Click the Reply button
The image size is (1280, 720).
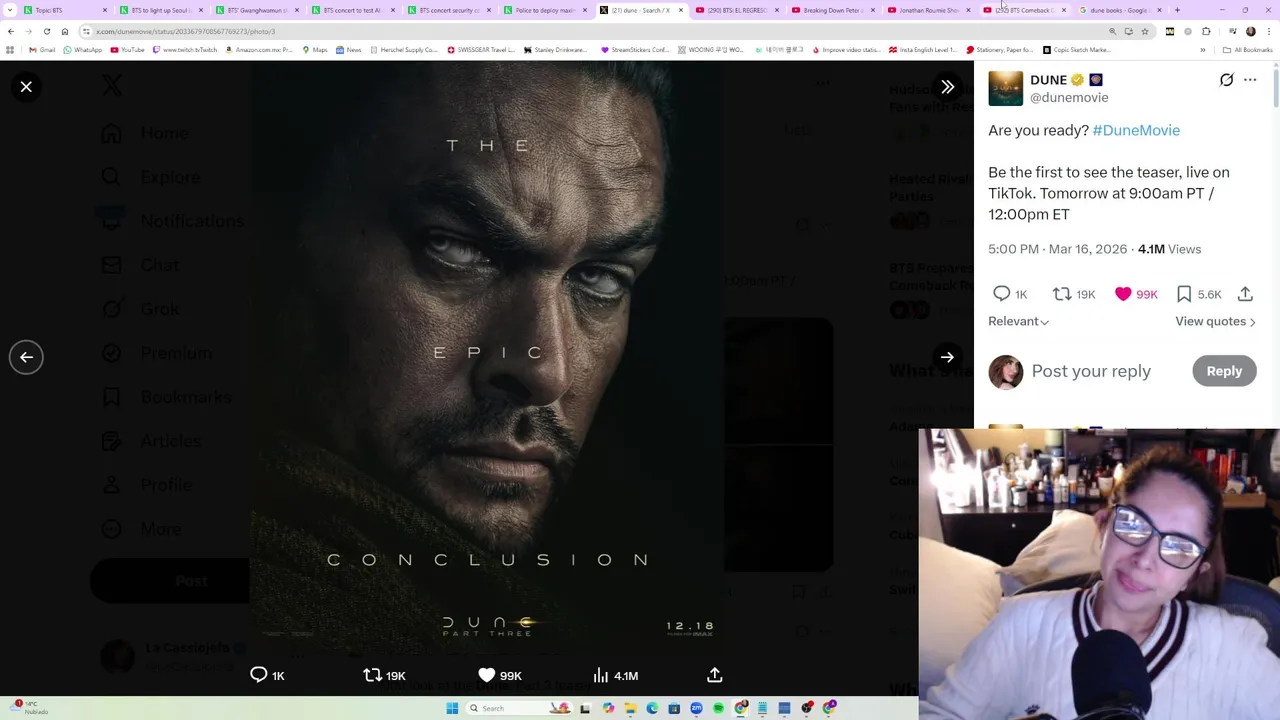click(x=1224, y=371)
